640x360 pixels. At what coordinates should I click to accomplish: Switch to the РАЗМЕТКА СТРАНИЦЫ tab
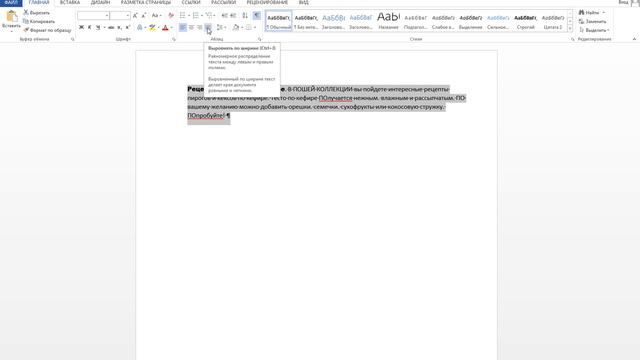pyautogui.click(x=146, y=2)
